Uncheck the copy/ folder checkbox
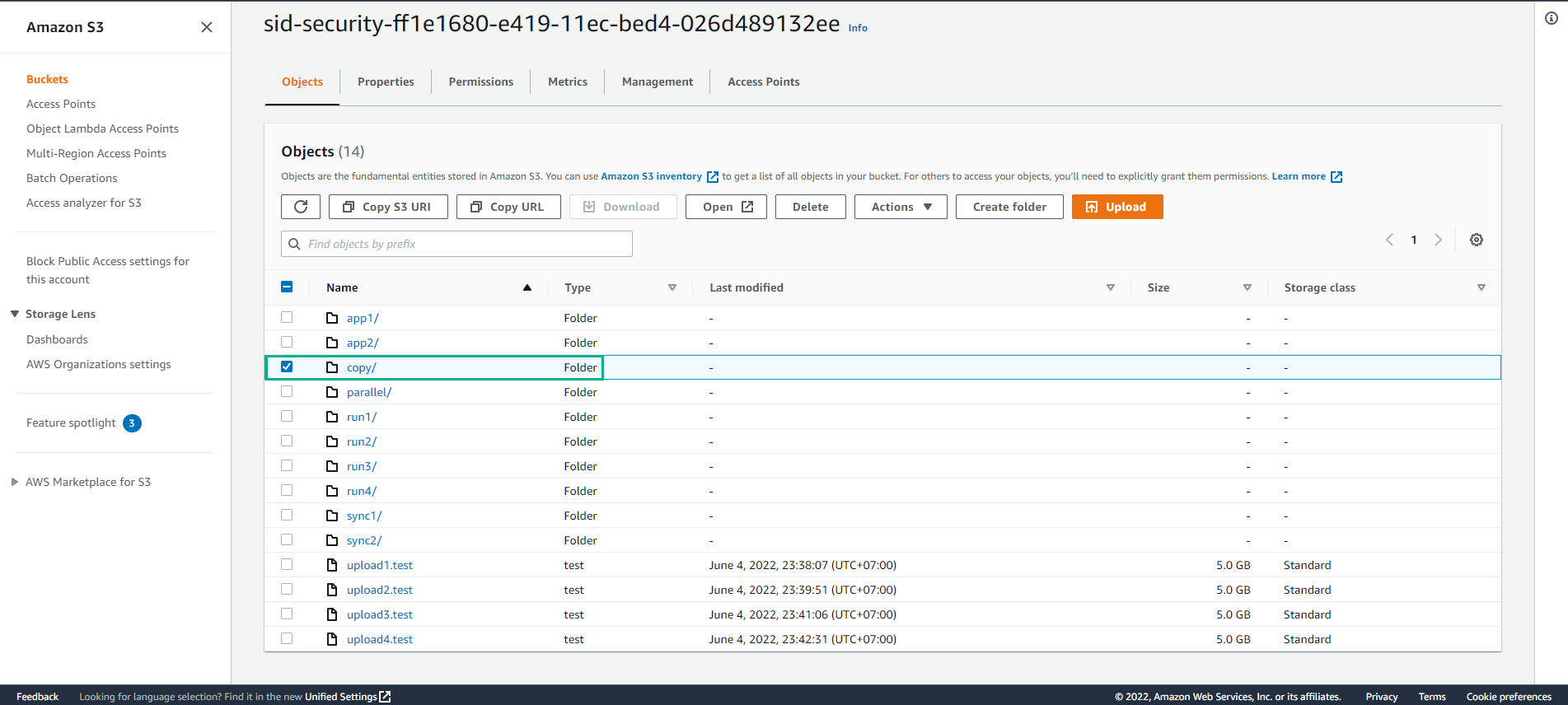Viewport: 1568px width, 705px height. 287,367
